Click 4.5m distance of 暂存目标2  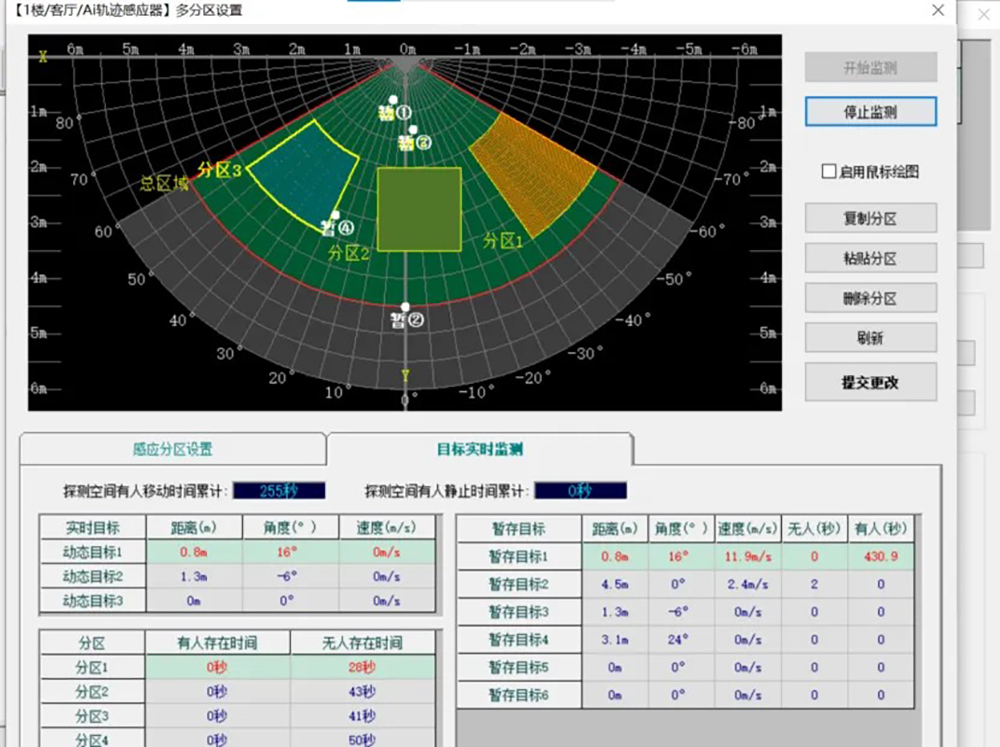[x=615, y=584]
